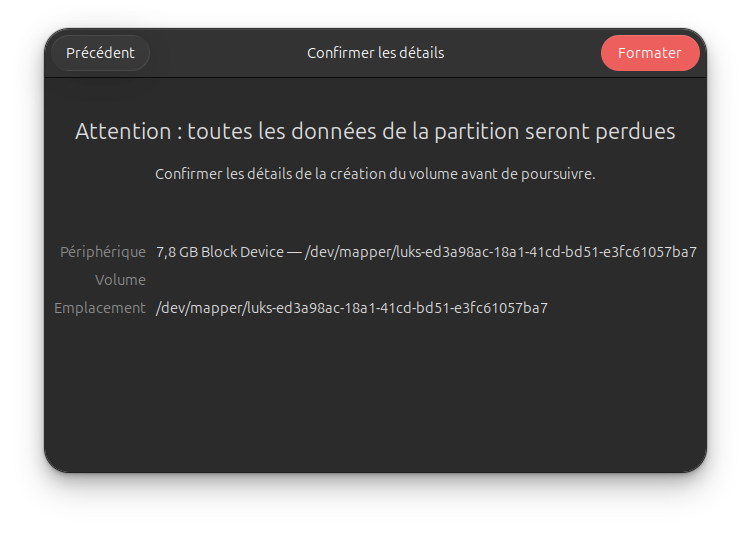Select the Emplacement /dev/mapper/luks path value
The width and height of the screenshot is (751, 533).
[x=352, y=308]
